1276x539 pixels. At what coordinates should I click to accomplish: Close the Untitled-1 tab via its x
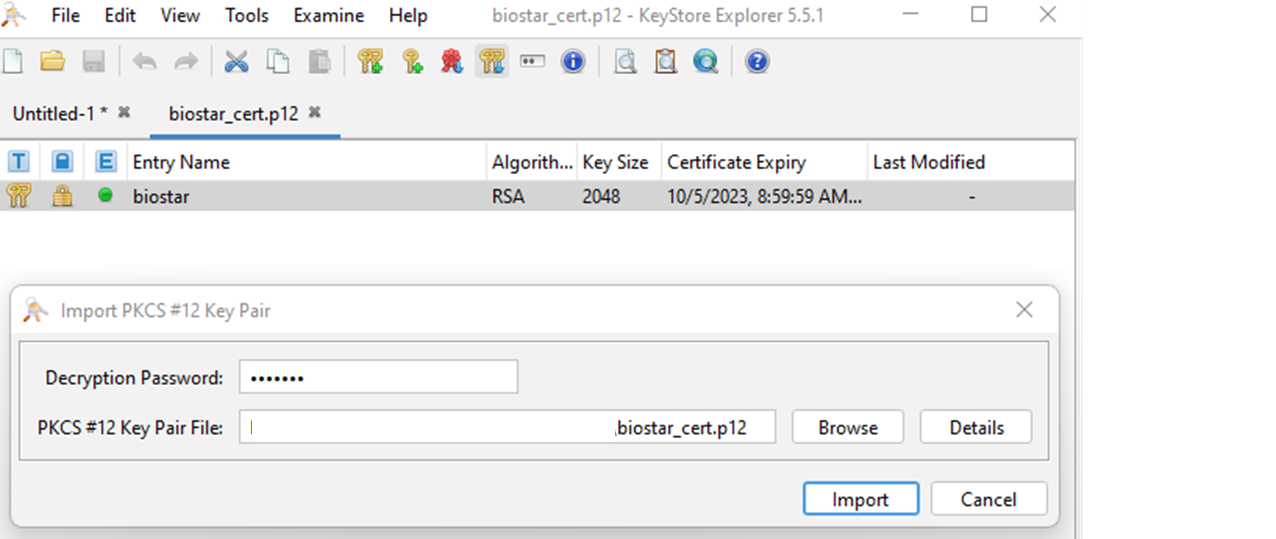click(124, 112)
